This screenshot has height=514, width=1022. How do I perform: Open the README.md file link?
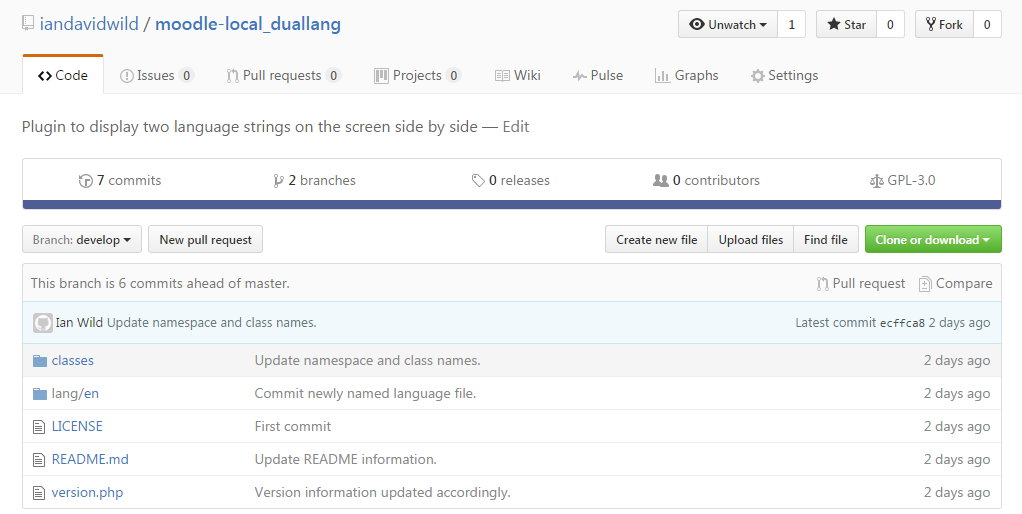tap(90, 459)
